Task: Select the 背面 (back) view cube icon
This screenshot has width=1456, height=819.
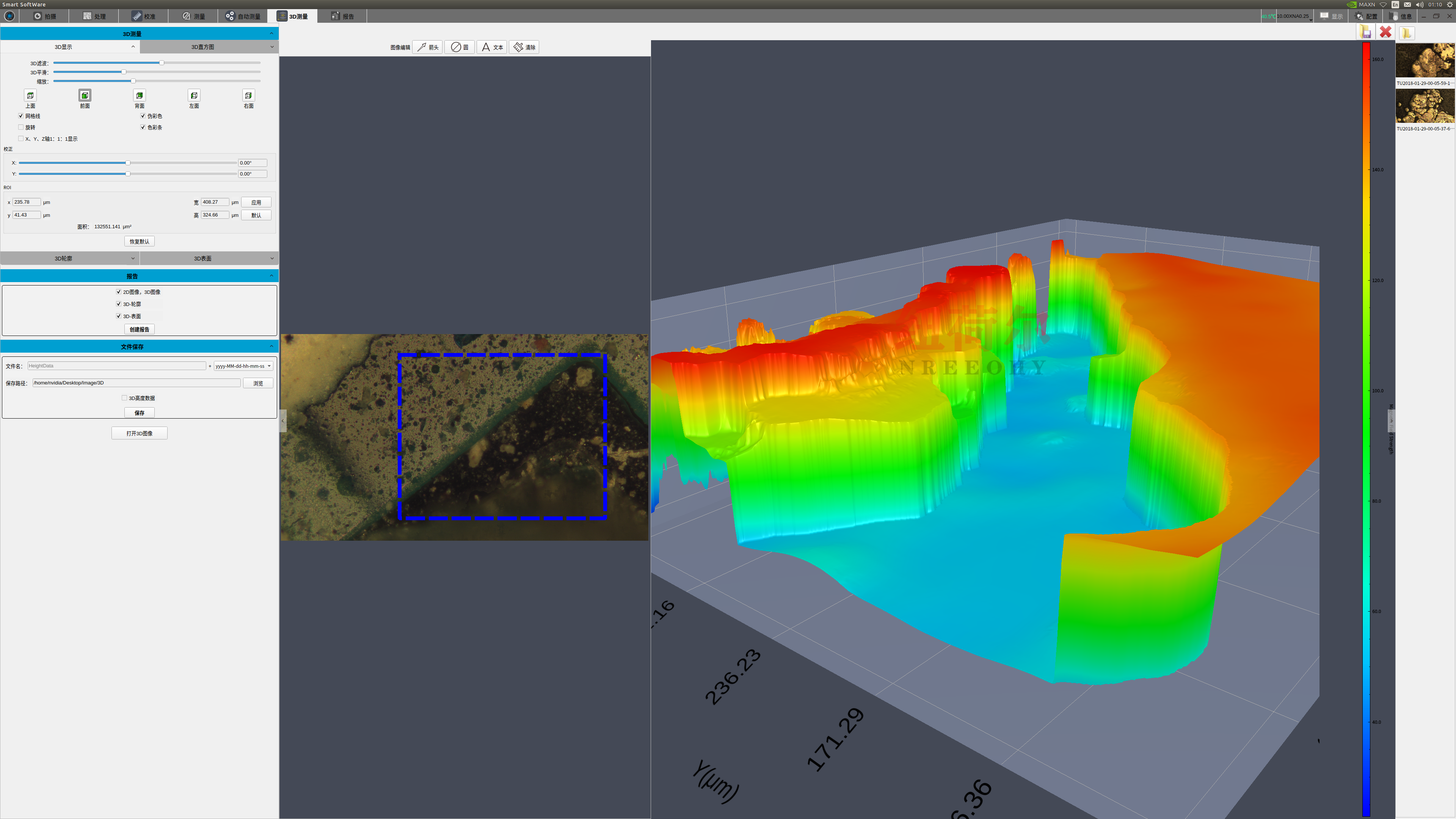Action: click(140, 96)
